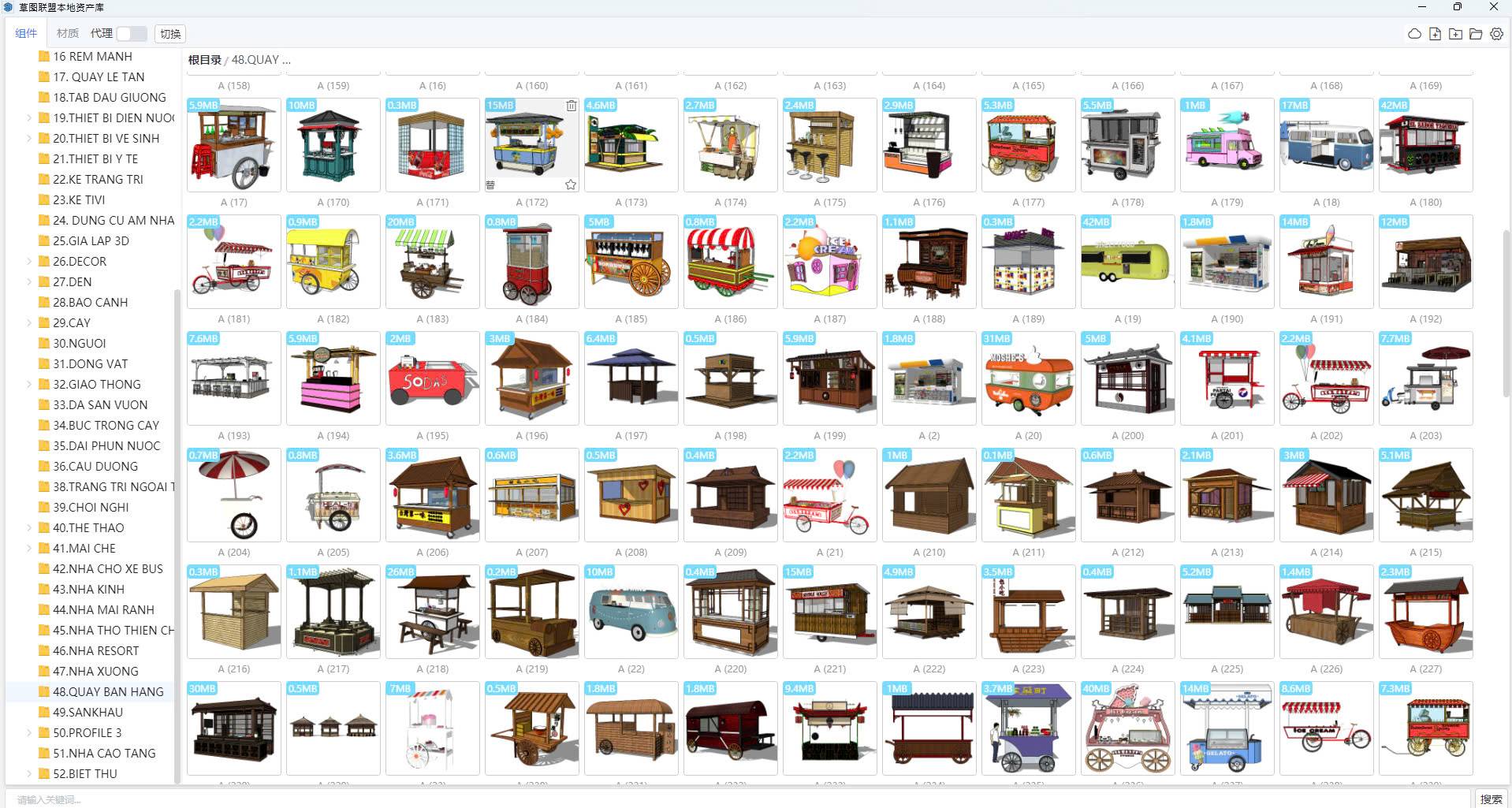The width and height of the screenshot is (1512, 808).
Task: Click the add new file icon
Action: click(x=1435, y=34)
